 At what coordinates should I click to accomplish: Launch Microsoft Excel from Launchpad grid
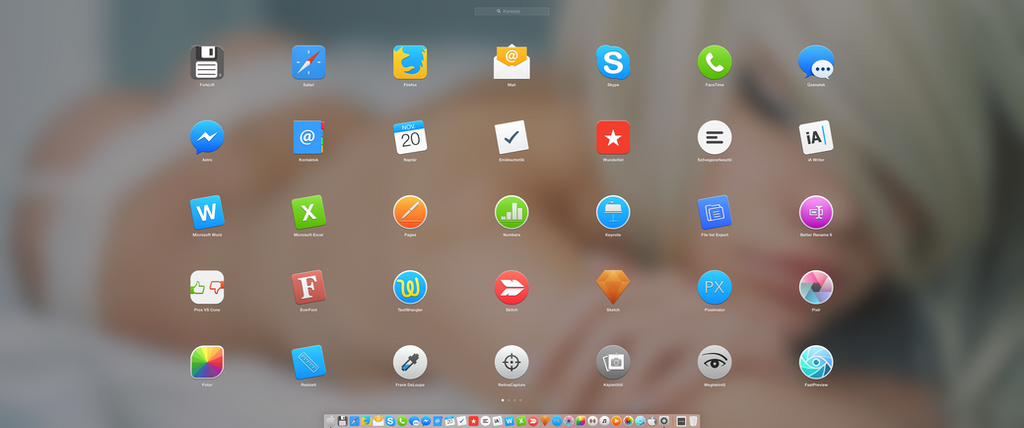pos(308,212)
